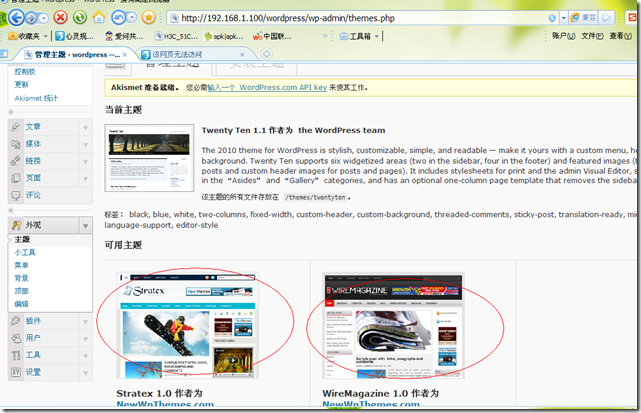Collapse the 外观 menu arrow
The height and width of the screenshot is (413, 641).
click(85, 226)
